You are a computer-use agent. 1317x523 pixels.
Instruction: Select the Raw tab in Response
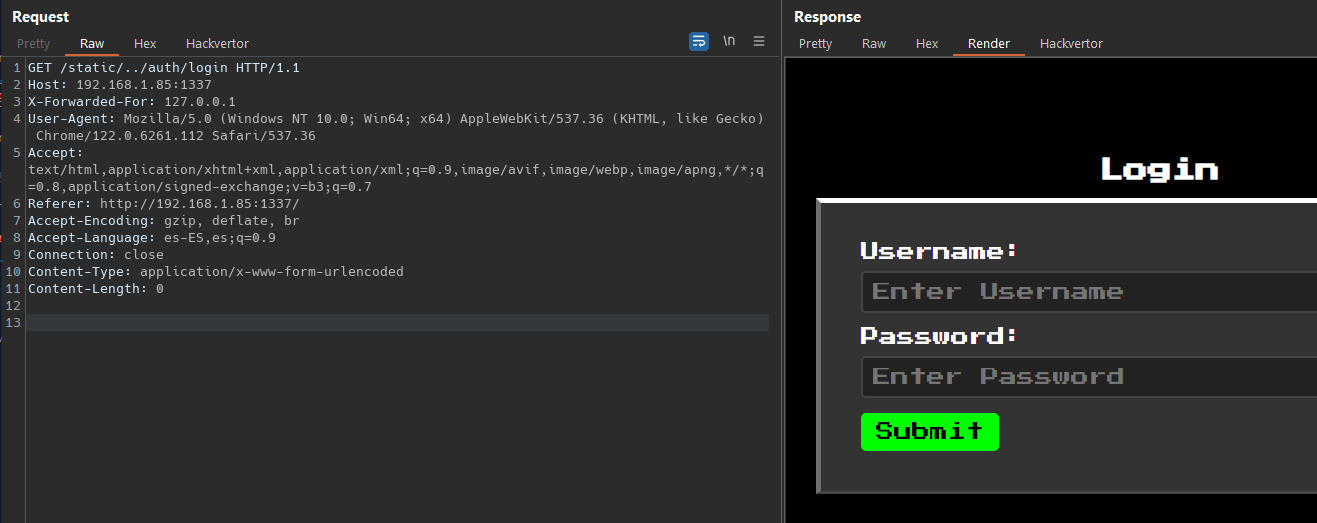[874, 44]
